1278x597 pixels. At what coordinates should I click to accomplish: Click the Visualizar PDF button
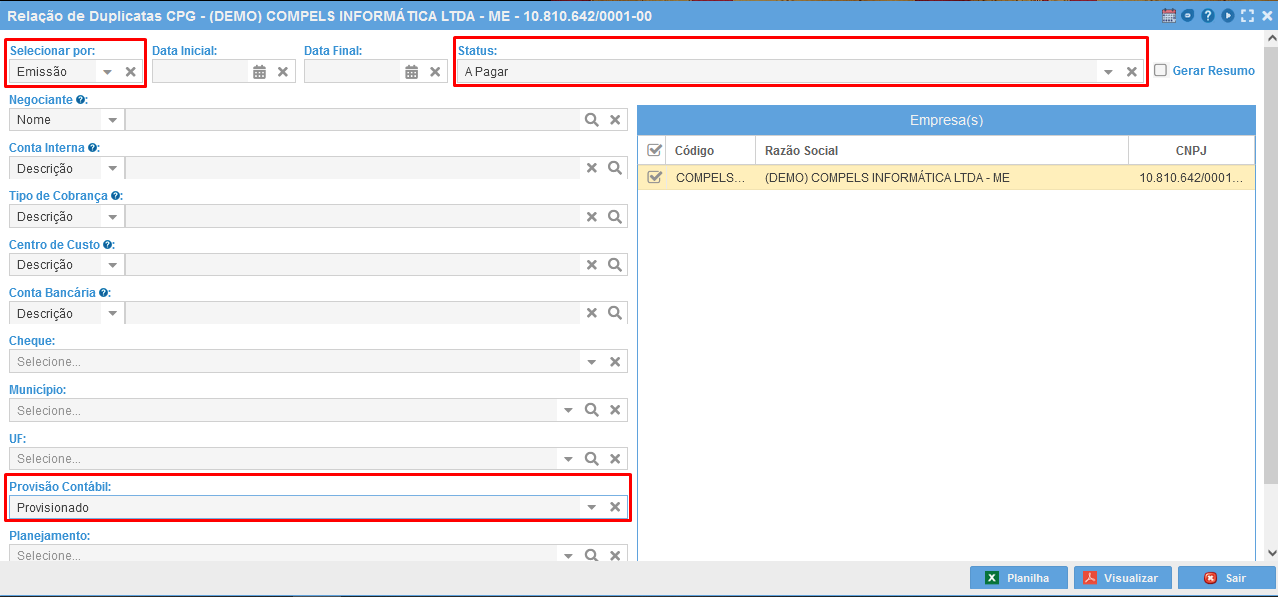pos(1122,578)
